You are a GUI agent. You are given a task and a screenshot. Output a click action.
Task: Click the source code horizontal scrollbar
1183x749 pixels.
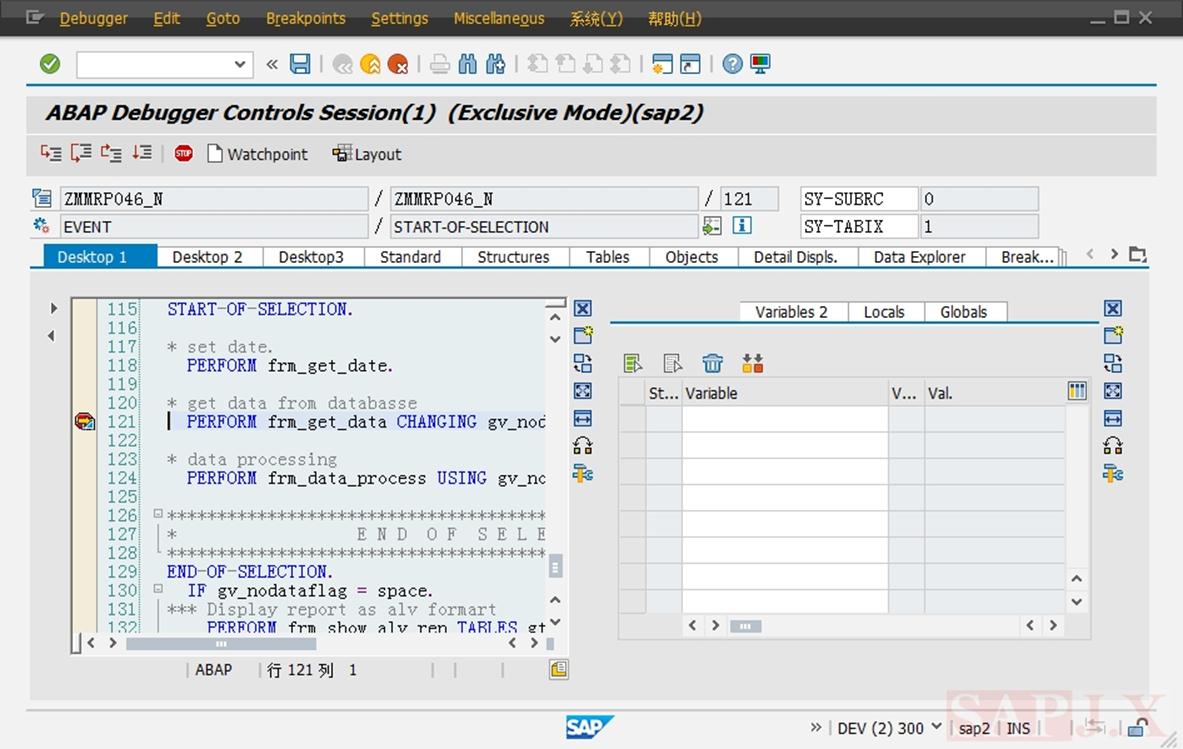point(221,643)
